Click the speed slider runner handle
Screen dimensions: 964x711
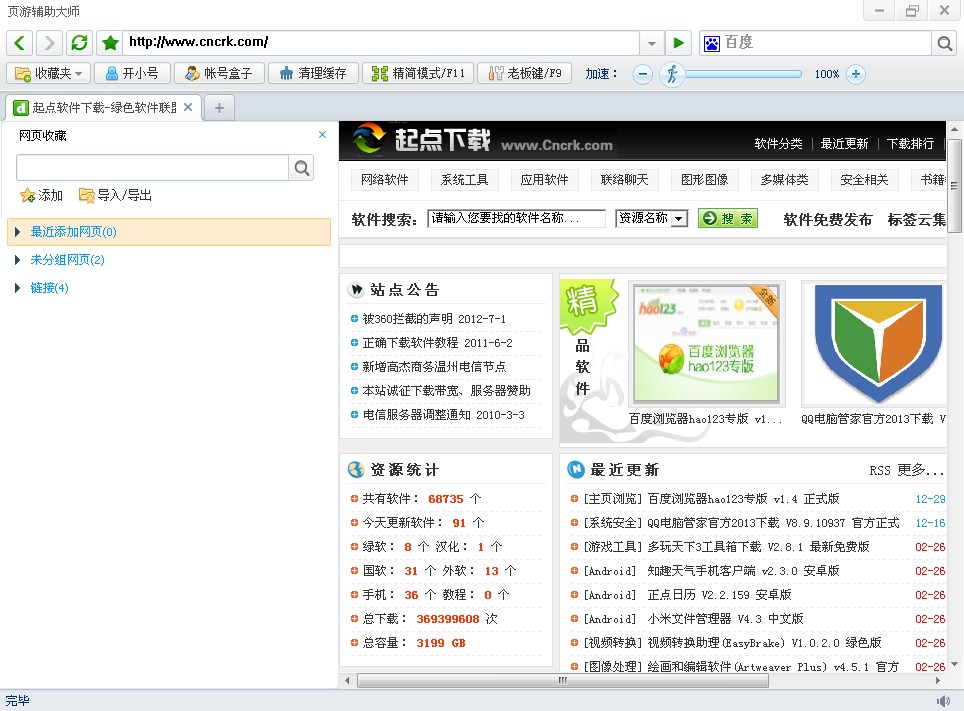click(x=672, y=74)
